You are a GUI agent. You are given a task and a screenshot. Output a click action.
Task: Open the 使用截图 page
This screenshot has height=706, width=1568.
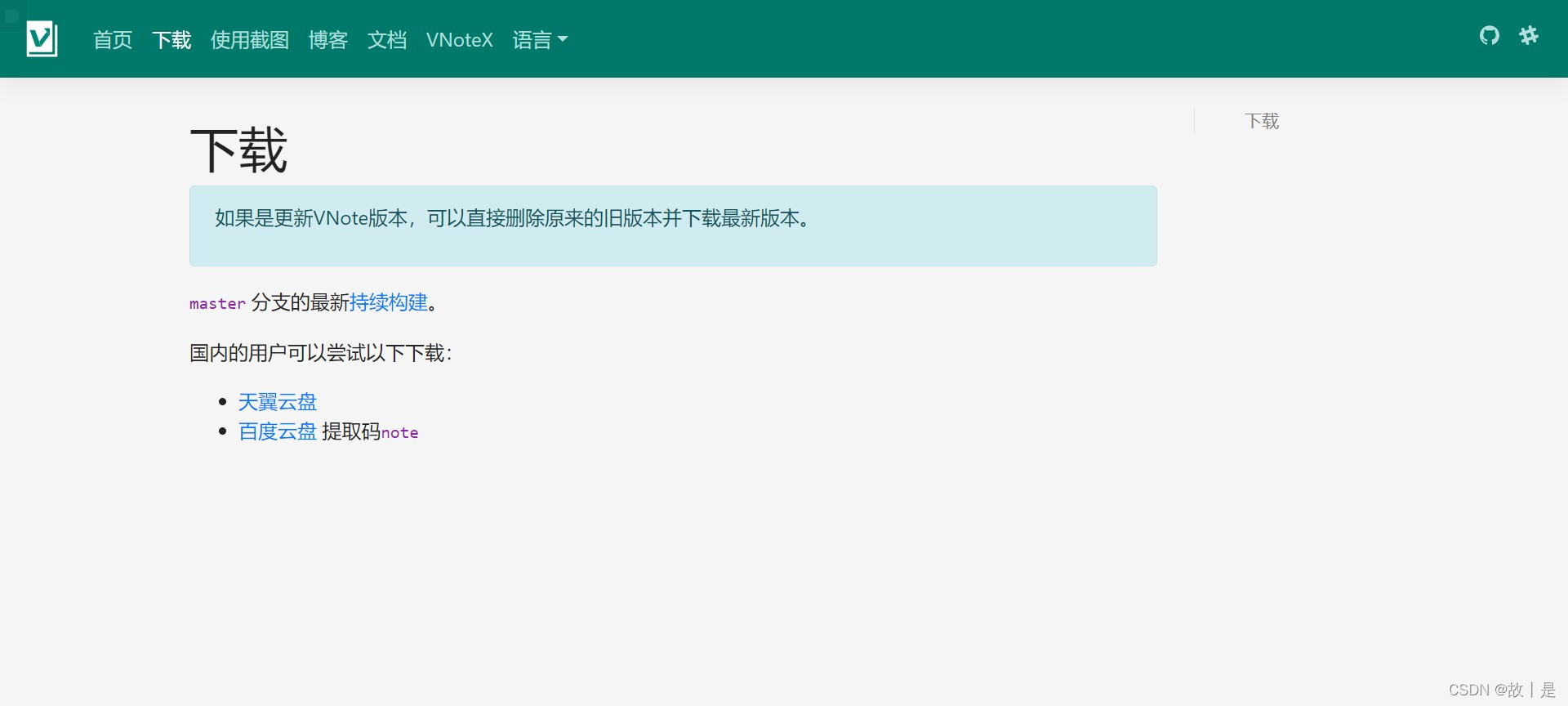[x=250, y=40]
